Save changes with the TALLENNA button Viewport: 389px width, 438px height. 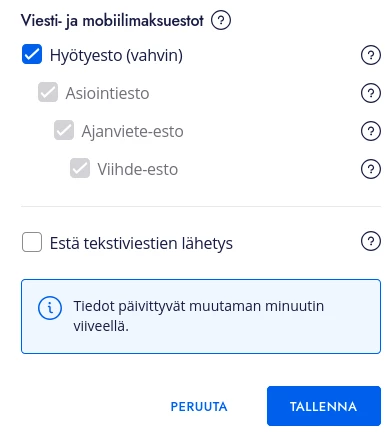(324, 406)
